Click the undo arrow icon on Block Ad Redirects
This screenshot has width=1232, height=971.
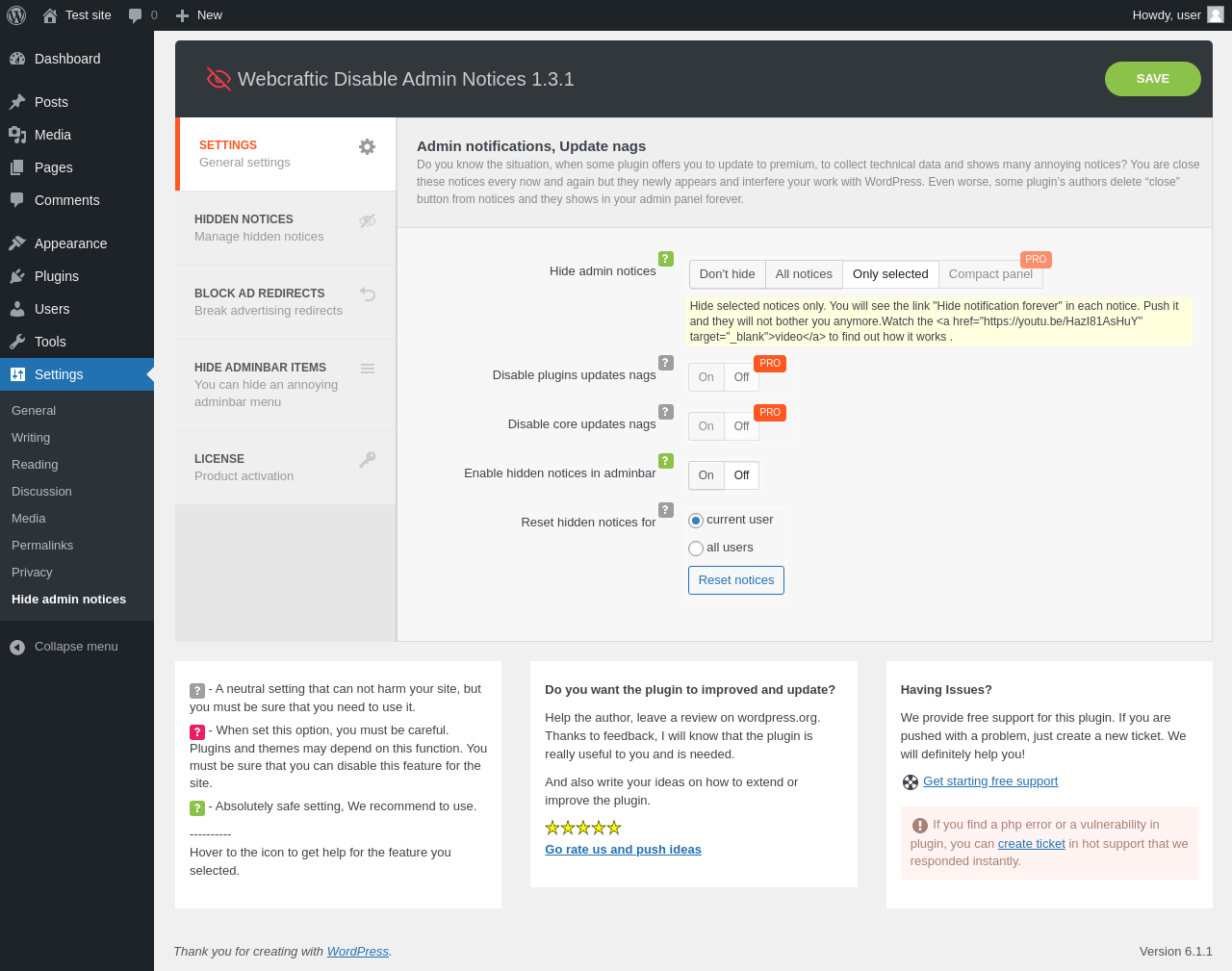click(x=368, y=294)
